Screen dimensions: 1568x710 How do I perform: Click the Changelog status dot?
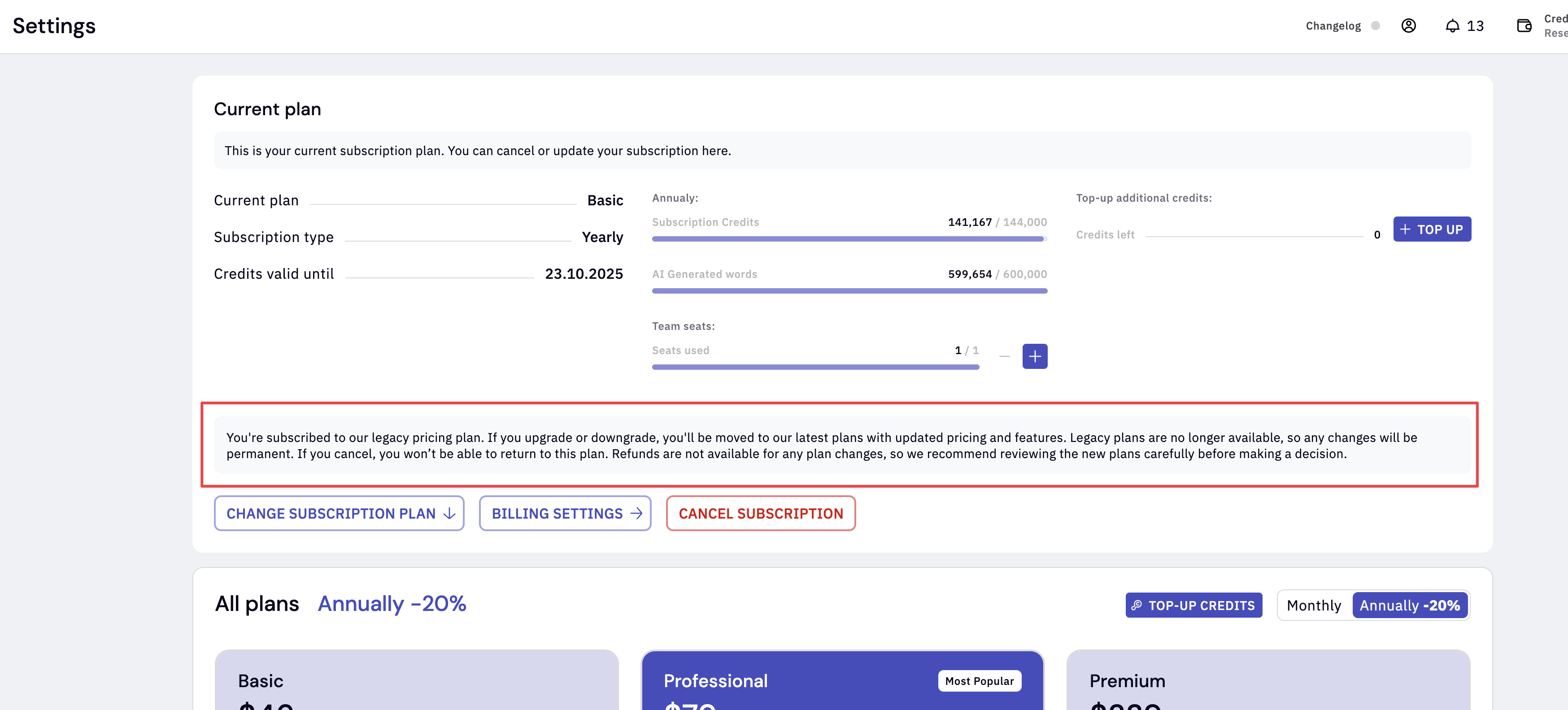tap(1375, 26)
